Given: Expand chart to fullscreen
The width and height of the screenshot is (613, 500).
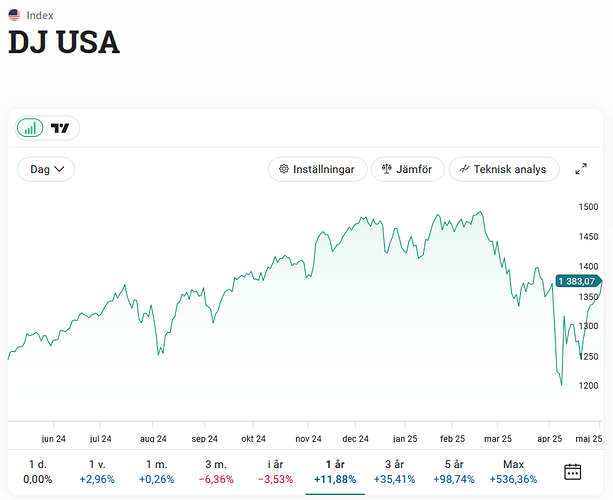Looking at the screenshot, I should pos(581,169).
